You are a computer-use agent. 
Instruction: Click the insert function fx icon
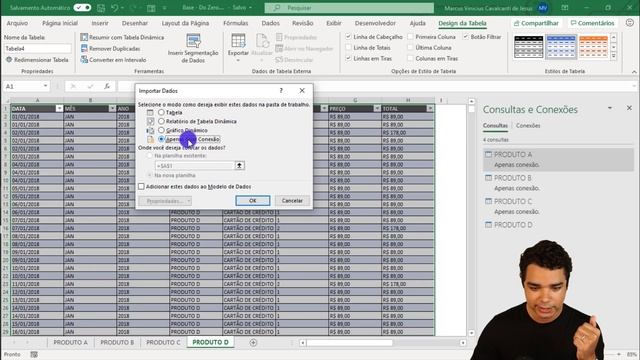point(107,86)
